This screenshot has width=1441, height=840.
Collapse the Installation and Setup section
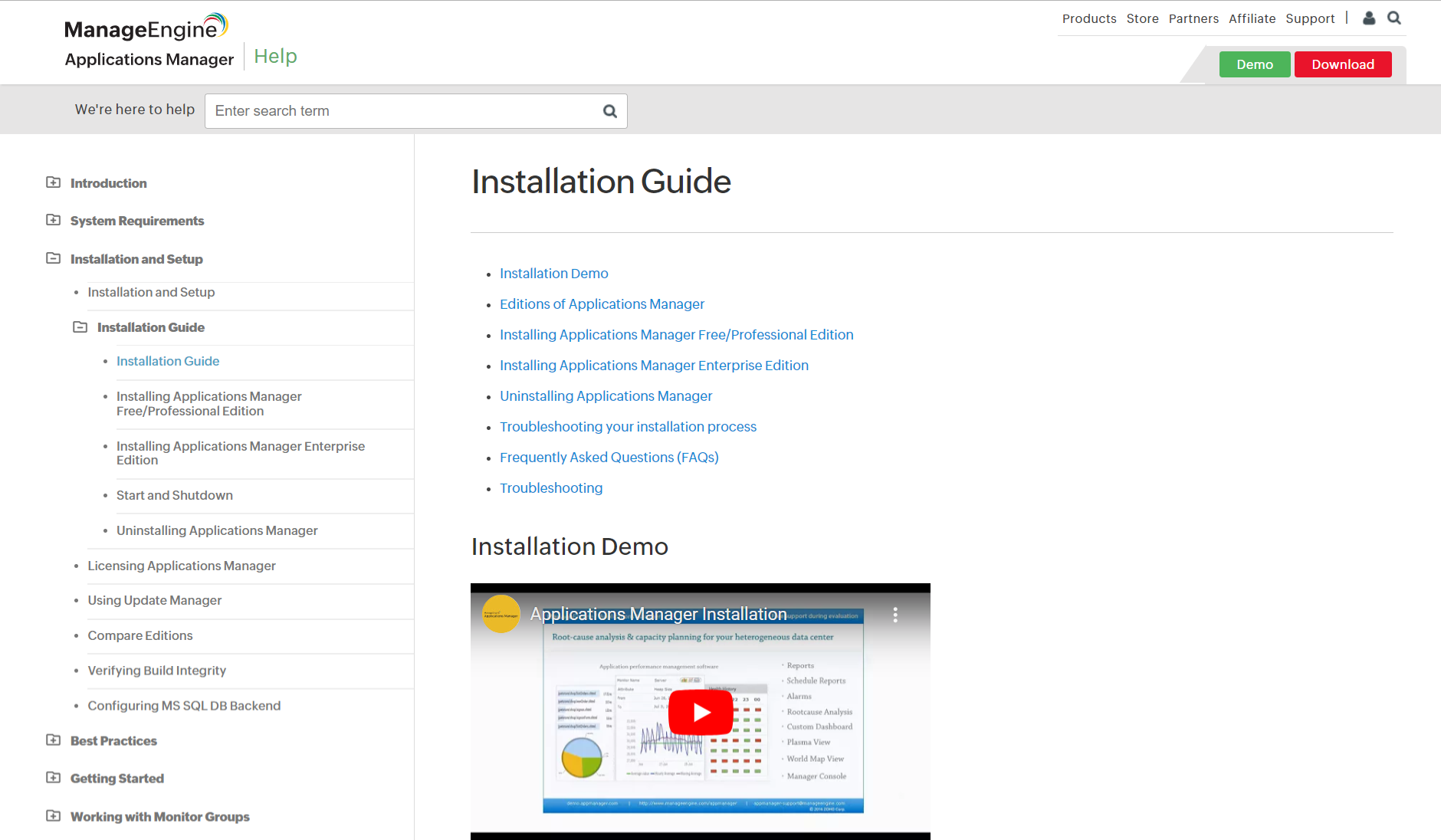pos(53,258)
